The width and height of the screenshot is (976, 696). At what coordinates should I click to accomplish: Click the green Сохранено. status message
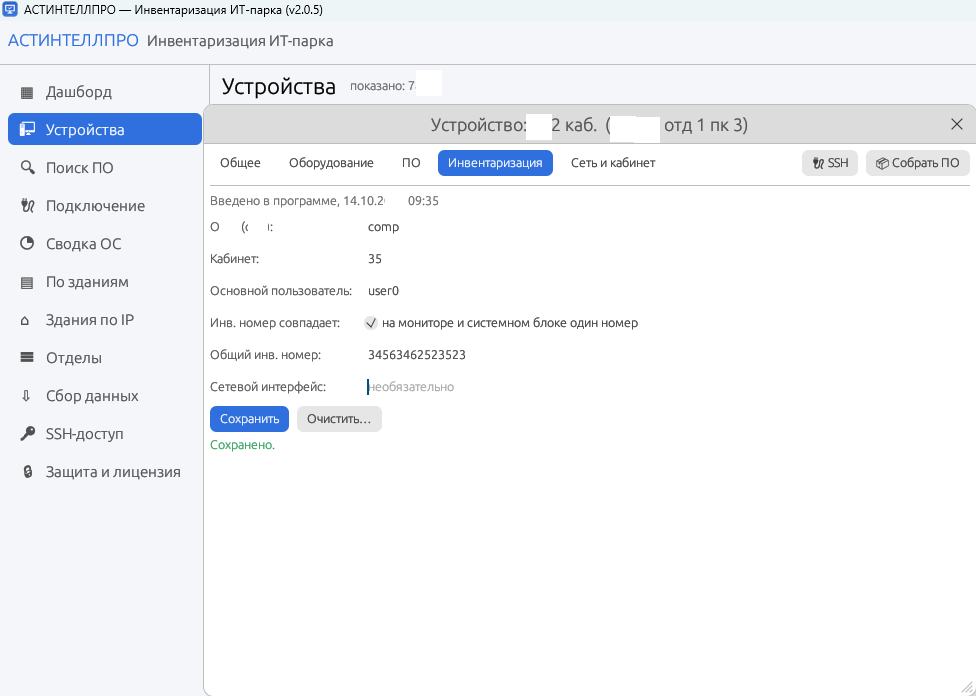coord(243,445)
